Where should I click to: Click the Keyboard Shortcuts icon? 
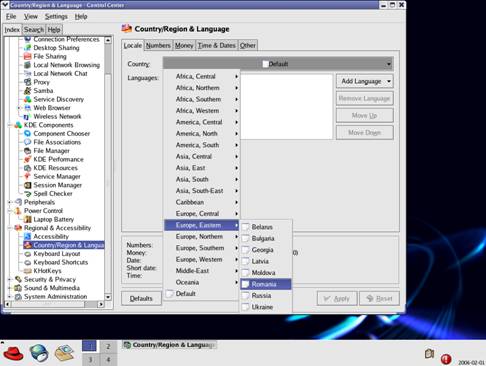[28, 262]
